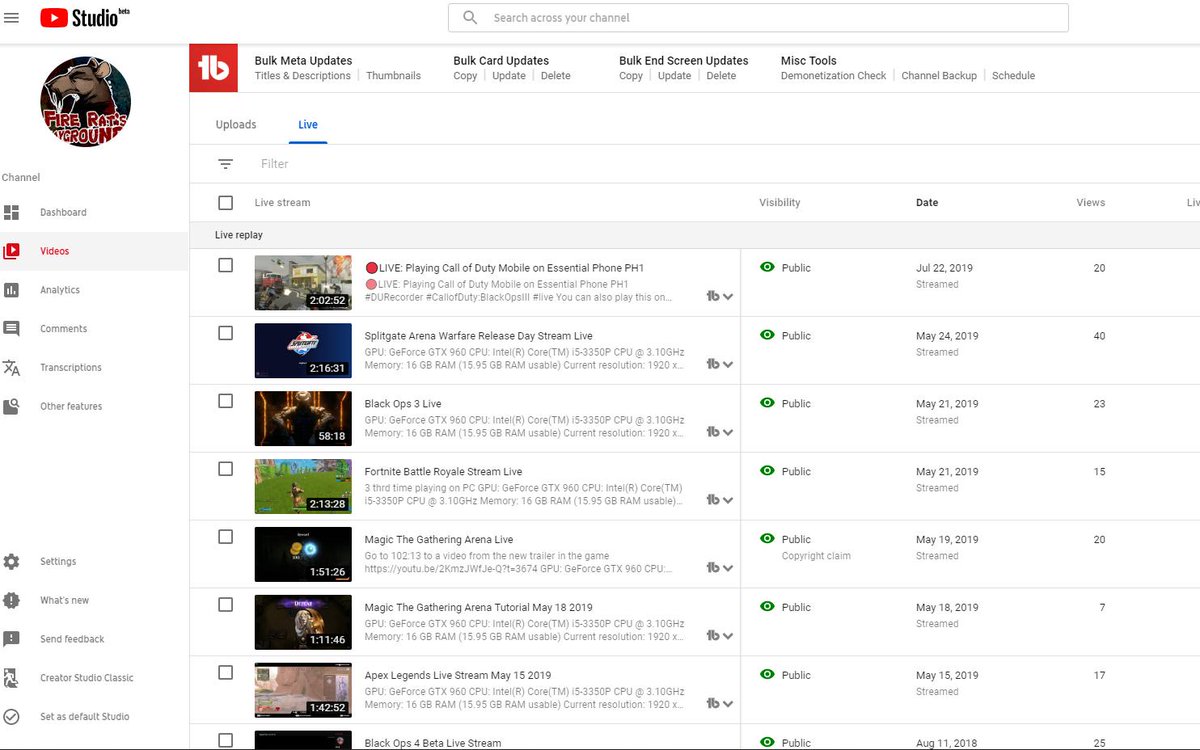Open Transcriptions in the sidebar
Image resolution: width=1200 pixels, height=750 pixels.
[71, 368]
